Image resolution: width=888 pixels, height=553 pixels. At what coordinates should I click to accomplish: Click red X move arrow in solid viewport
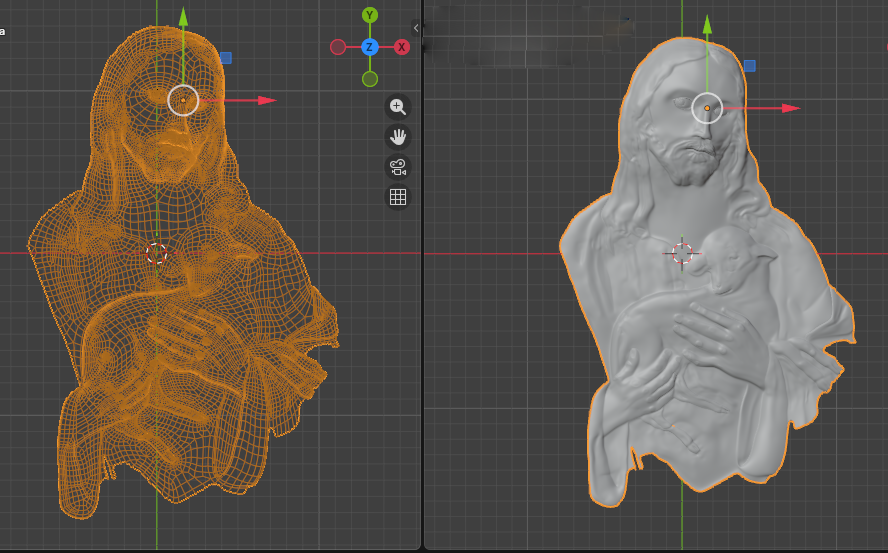790,108
